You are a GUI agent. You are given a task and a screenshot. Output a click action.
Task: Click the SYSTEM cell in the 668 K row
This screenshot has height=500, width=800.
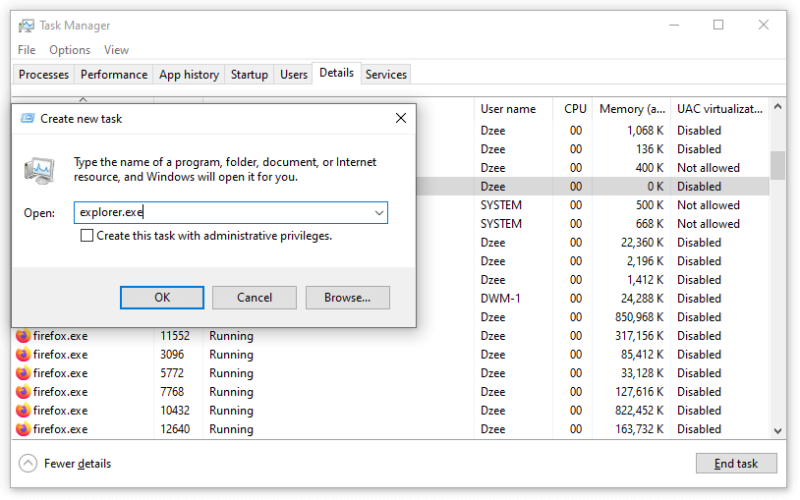(x=501, y=224)
